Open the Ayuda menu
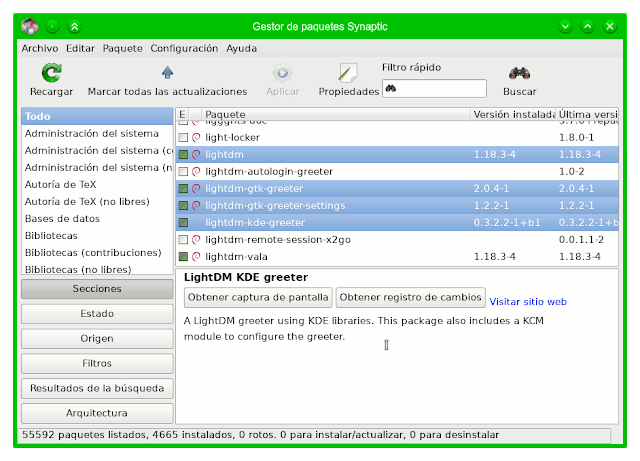This screenshot has width=640, height=461. pyautogui.click(x=241, y=48)
